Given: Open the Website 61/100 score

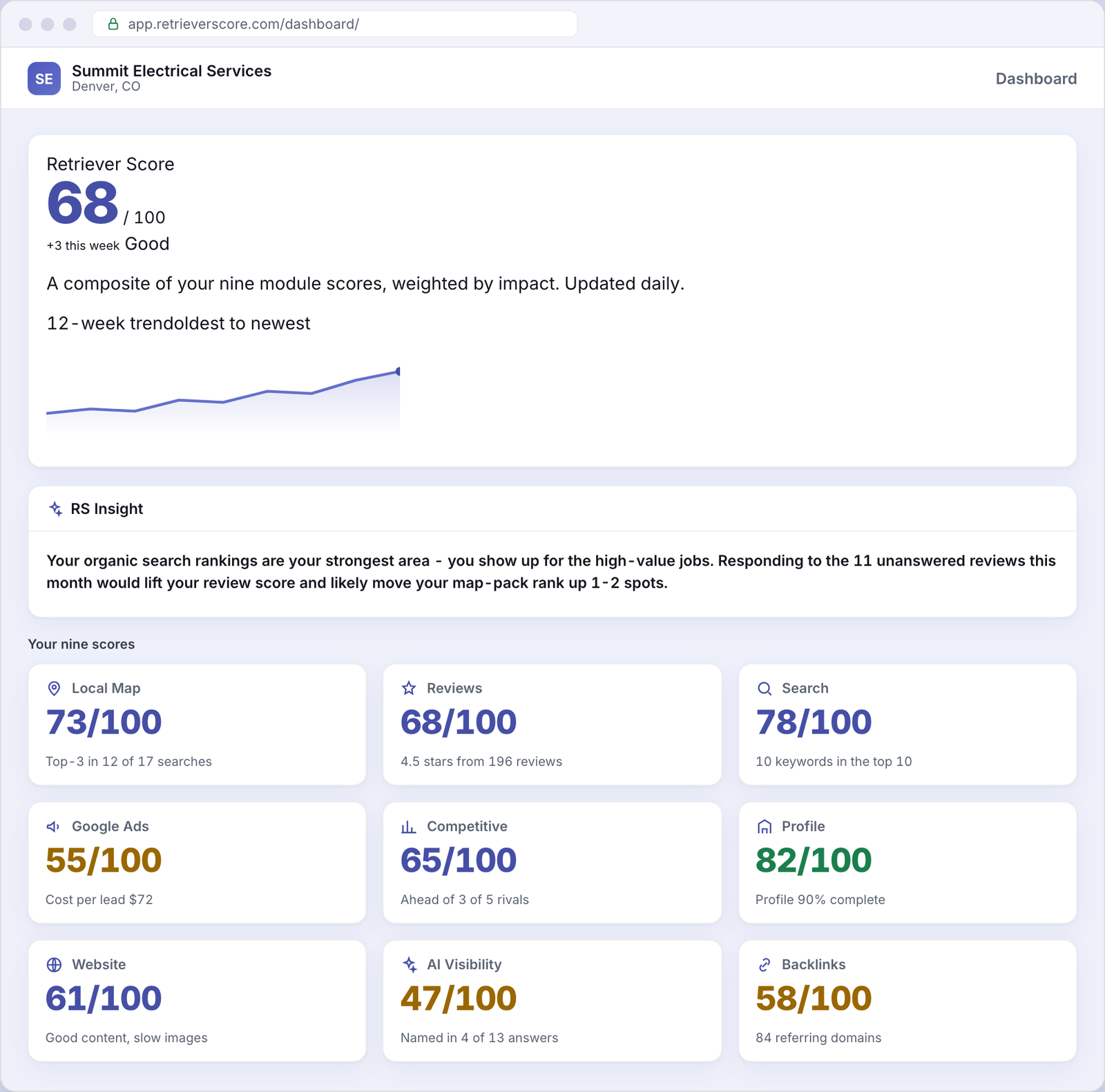Looking at the screenshot, I should [x=104, y=999].
